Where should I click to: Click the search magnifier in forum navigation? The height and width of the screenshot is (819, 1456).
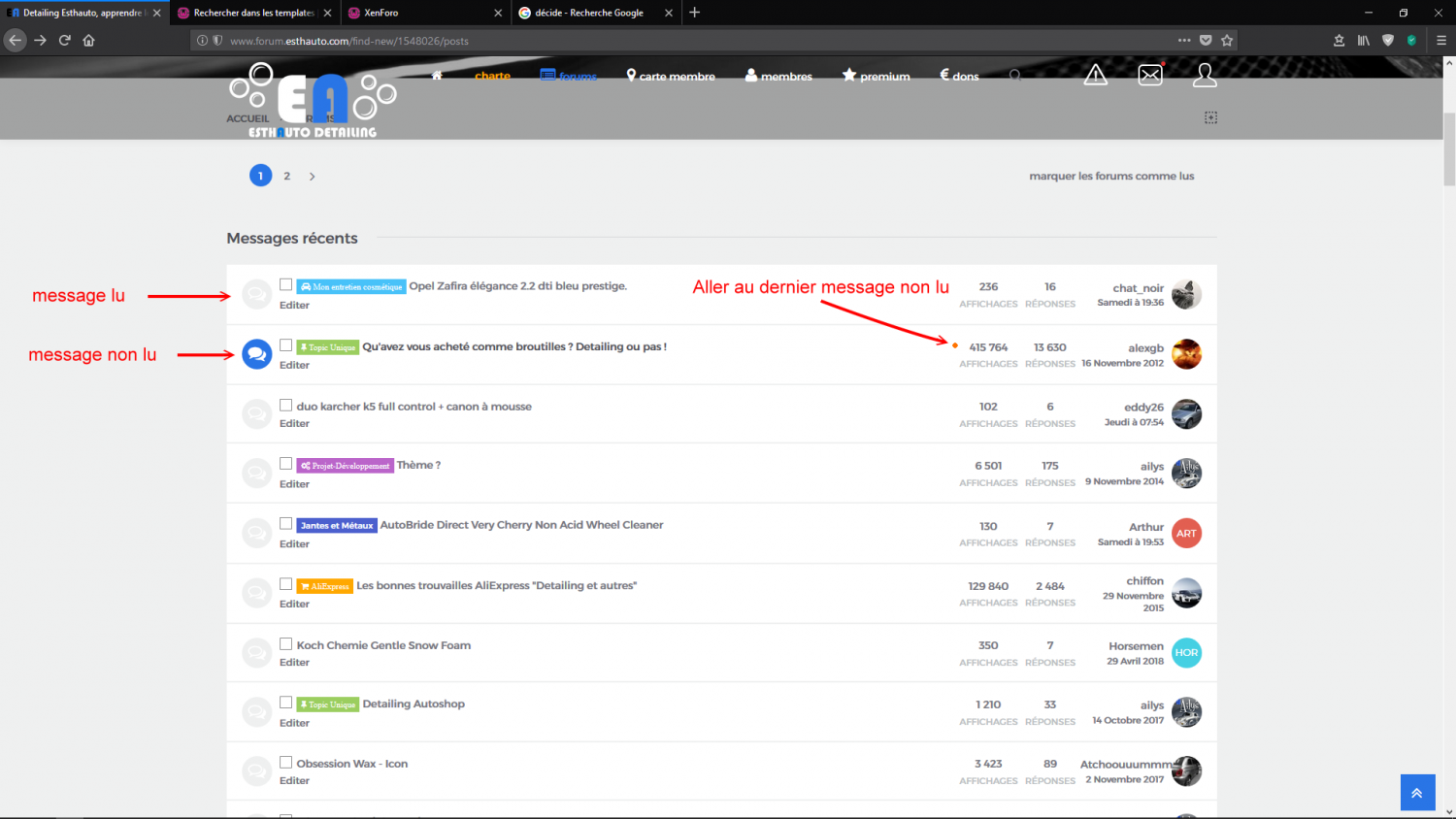pos(1014,76)
